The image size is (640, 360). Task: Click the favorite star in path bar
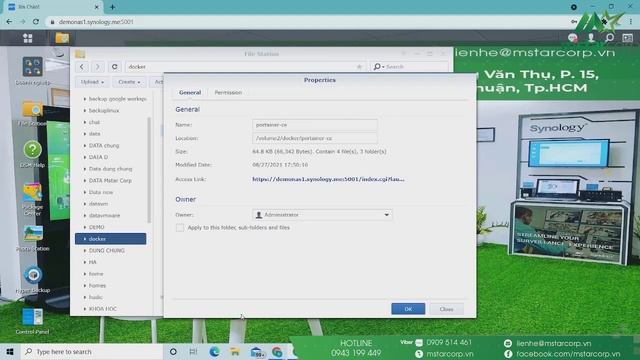click(359, 67)
